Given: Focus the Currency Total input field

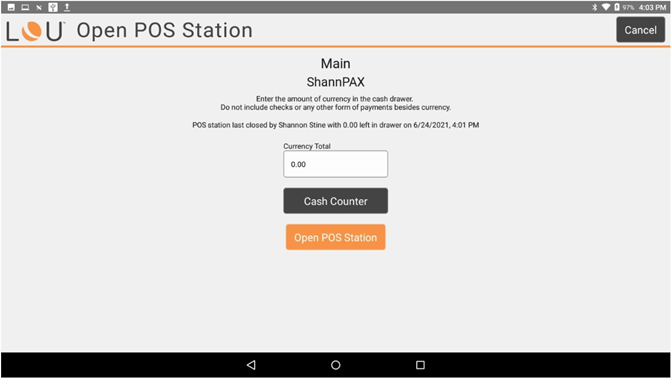Looking at the screenshot, I should [336, 164].
